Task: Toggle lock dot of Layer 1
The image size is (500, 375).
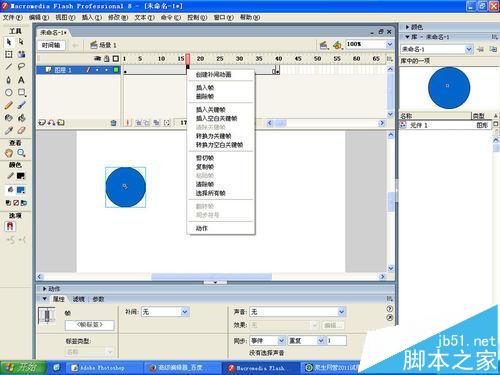Action: click(106, 70)
